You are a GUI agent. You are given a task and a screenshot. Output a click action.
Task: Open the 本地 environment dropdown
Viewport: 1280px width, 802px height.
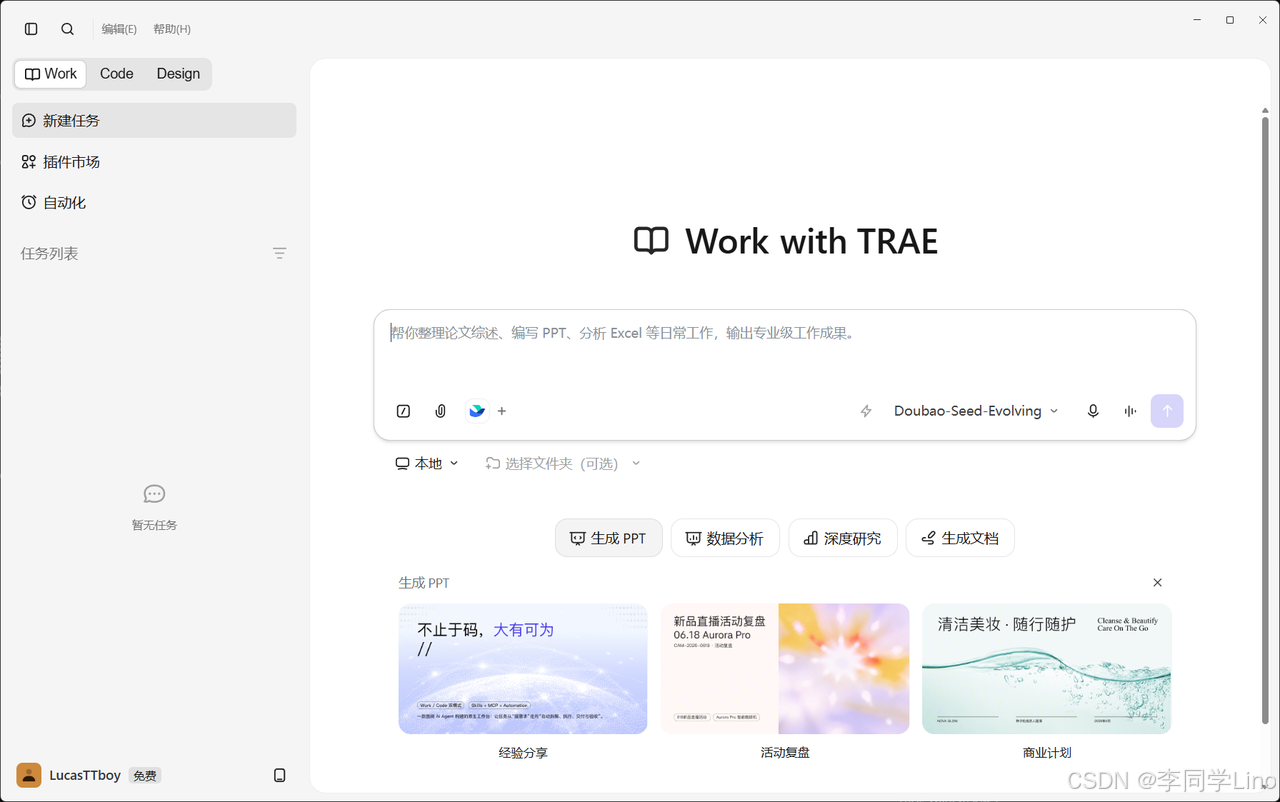click(427, 463)
